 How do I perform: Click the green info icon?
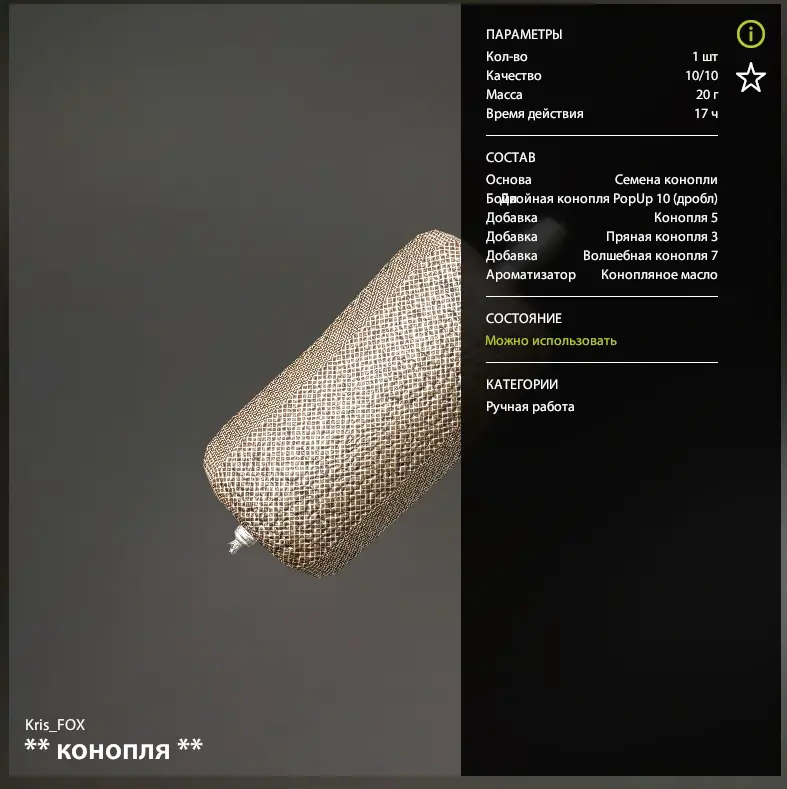[750, 34]
